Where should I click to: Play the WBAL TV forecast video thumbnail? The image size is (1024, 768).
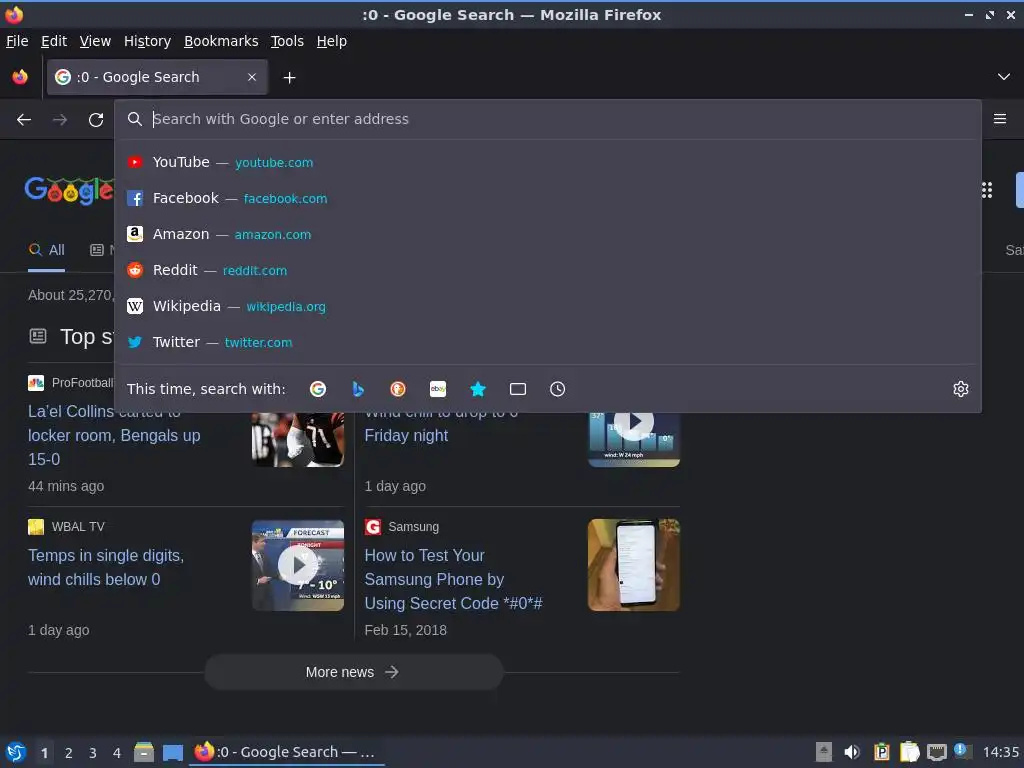298,566
